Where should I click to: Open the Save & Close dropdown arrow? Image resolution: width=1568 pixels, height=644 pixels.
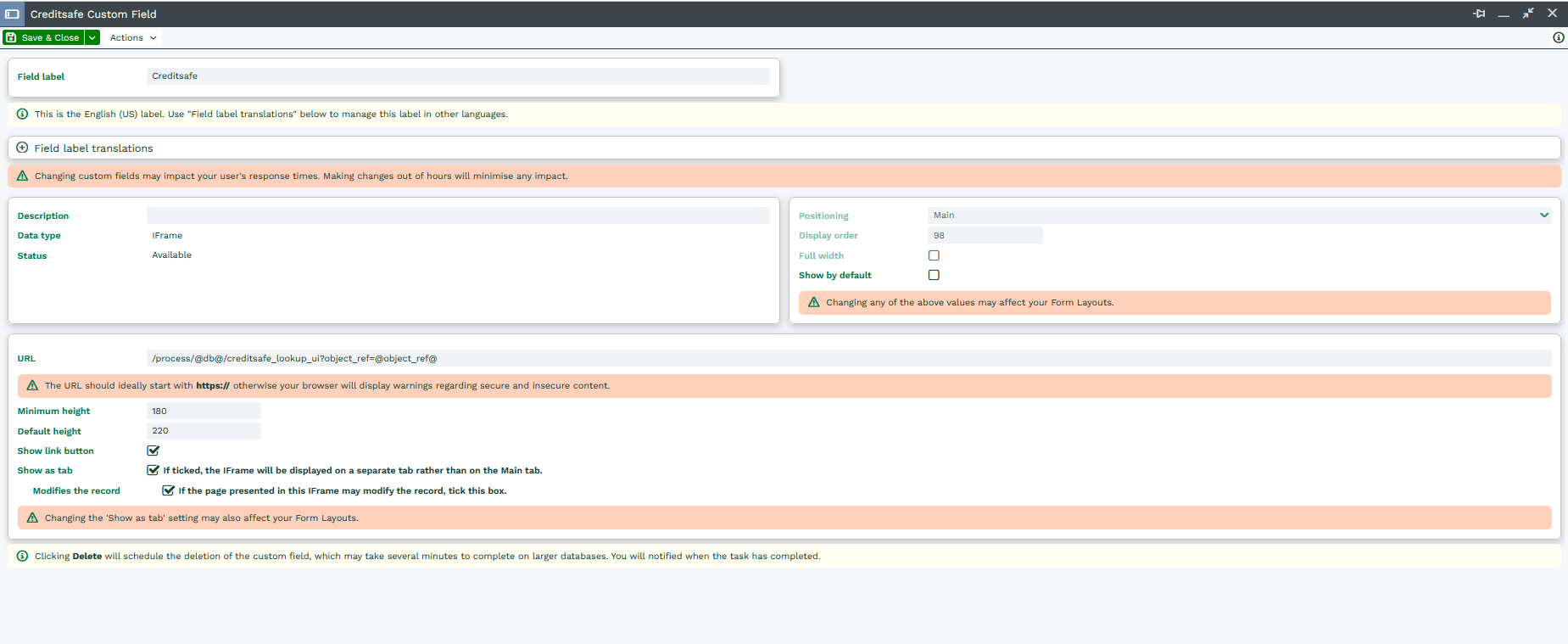pyautogui.click(x=92, y=37)
